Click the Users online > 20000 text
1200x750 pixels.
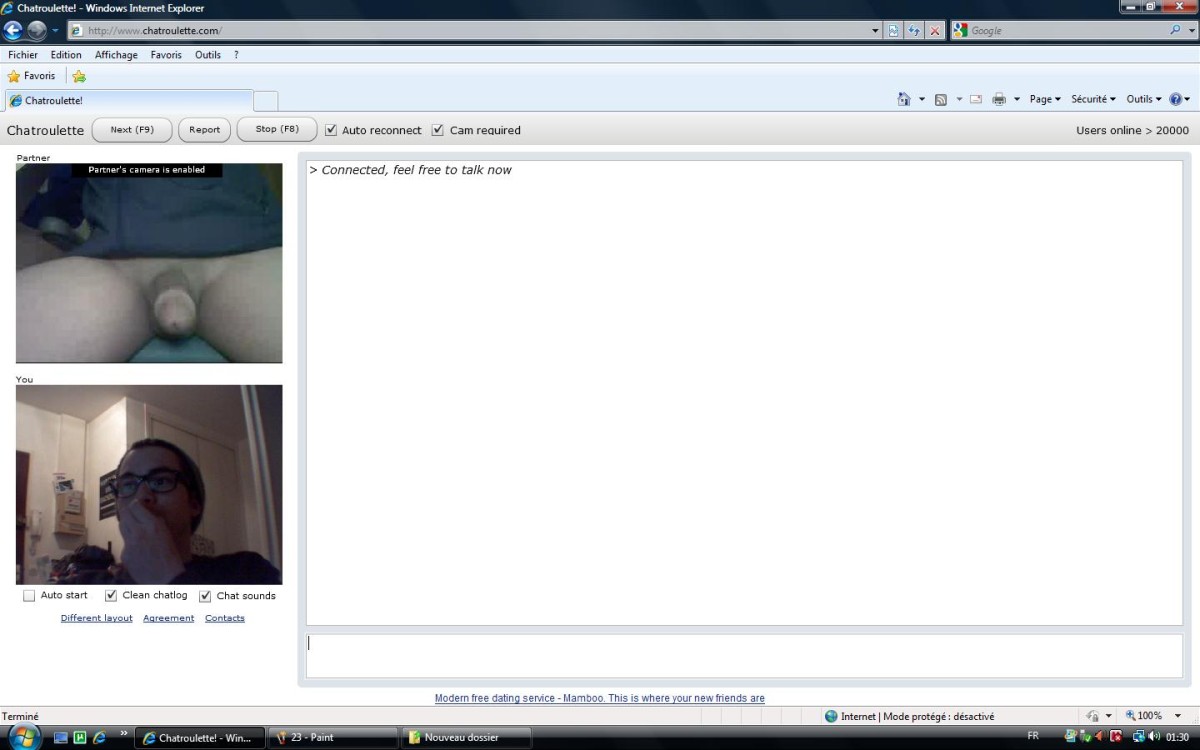click(1132, 130)
